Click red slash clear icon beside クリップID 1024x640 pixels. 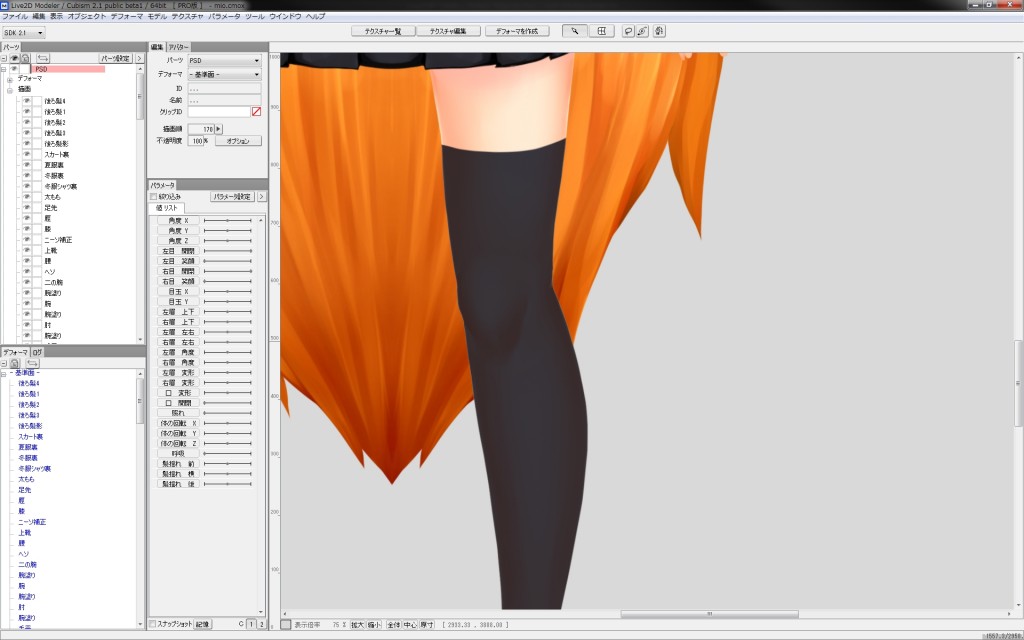click(x=256, y=112)
